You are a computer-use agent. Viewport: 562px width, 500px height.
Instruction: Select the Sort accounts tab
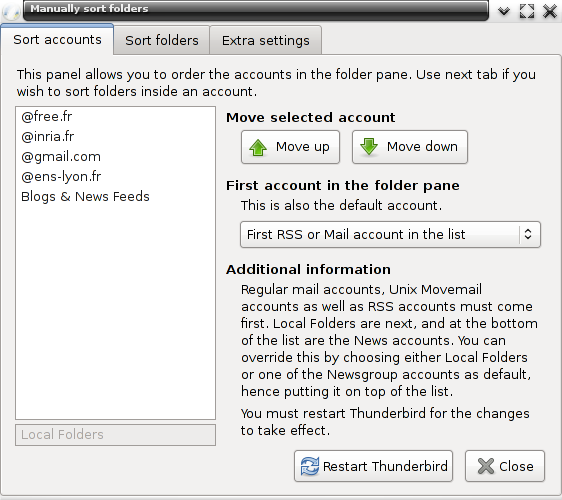(57, 39)
